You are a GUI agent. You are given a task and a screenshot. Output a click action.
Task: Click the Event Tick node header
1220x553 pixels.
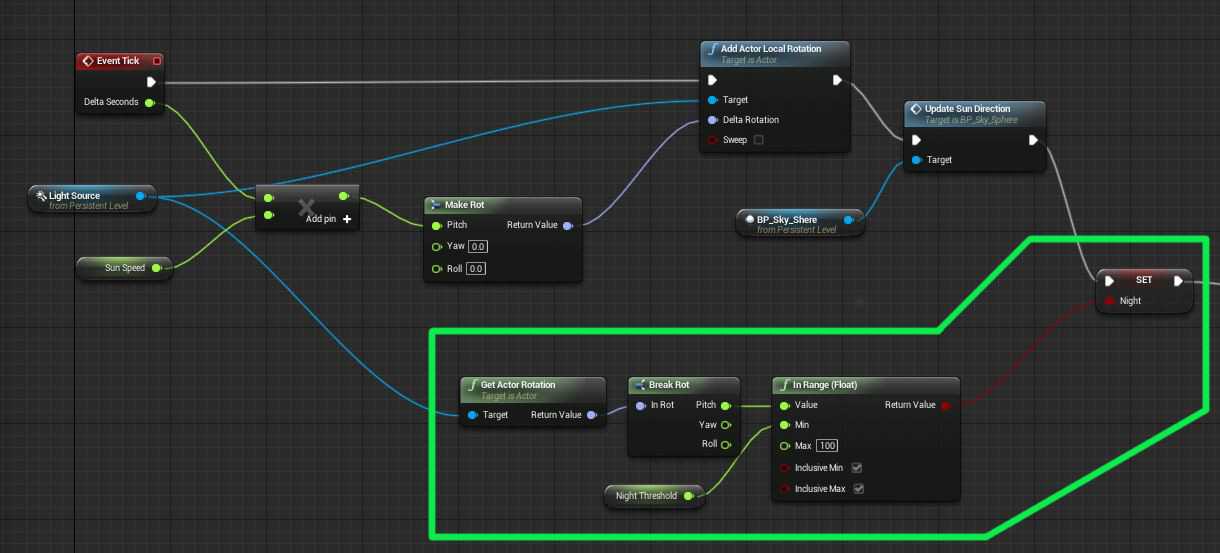(x=118, y=61)
